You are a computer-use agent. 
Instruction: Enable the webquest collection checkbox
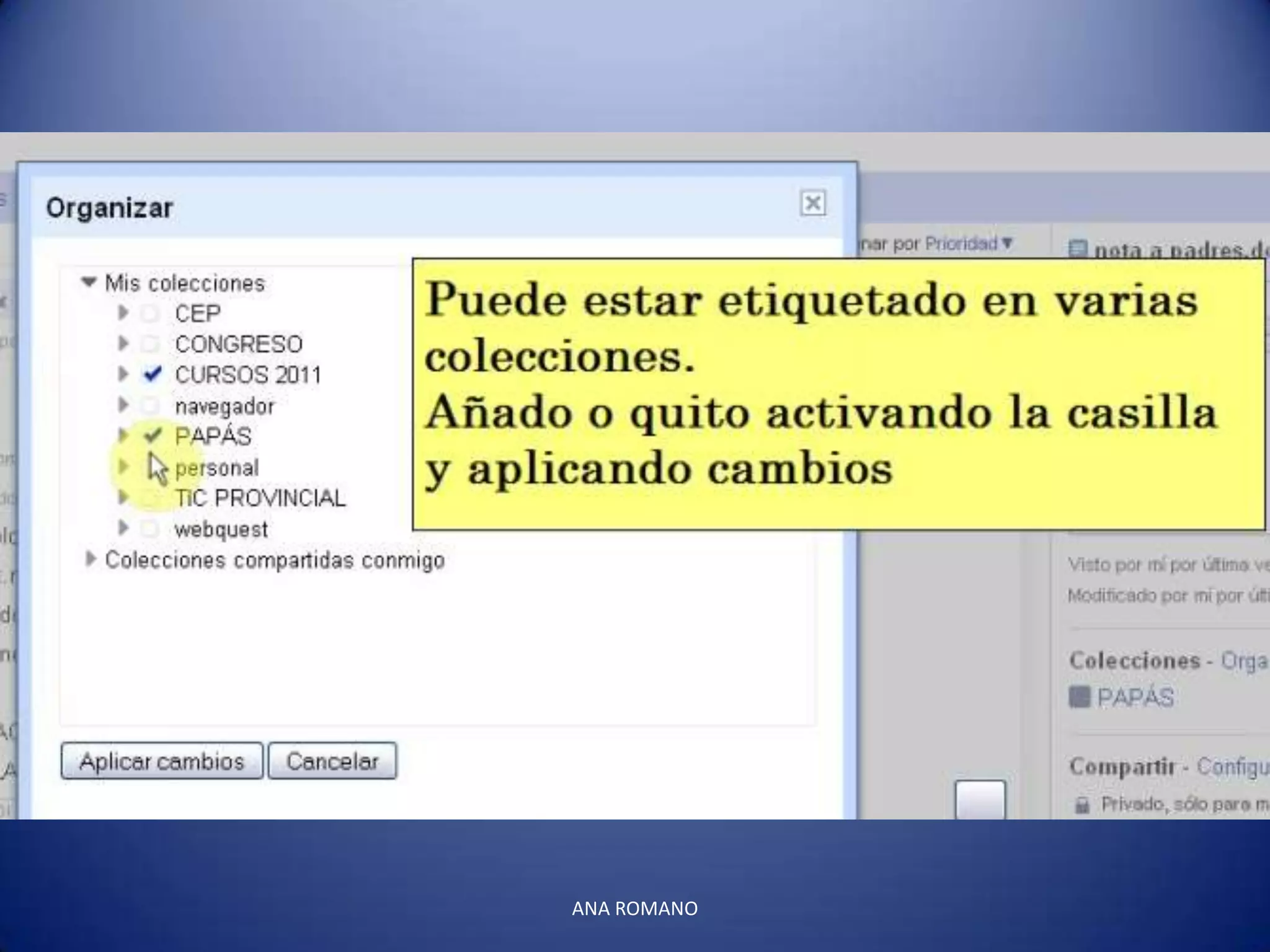pyautogui.click(x=150, y=529)
